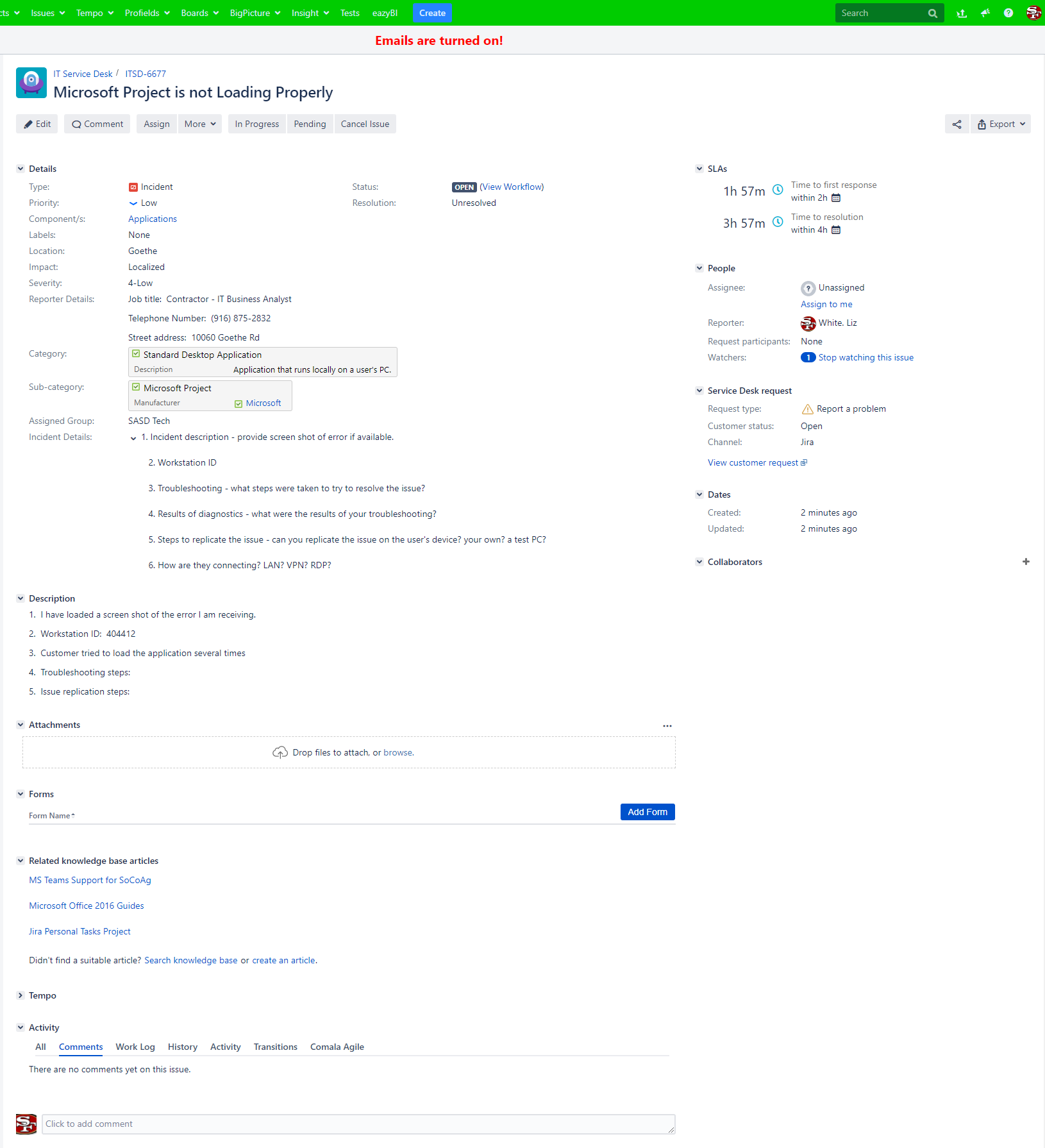Transition issue to In Progress
The width and height of the screenshot is (1045, 1148).
pyautogui.click(x=257, y=124)
